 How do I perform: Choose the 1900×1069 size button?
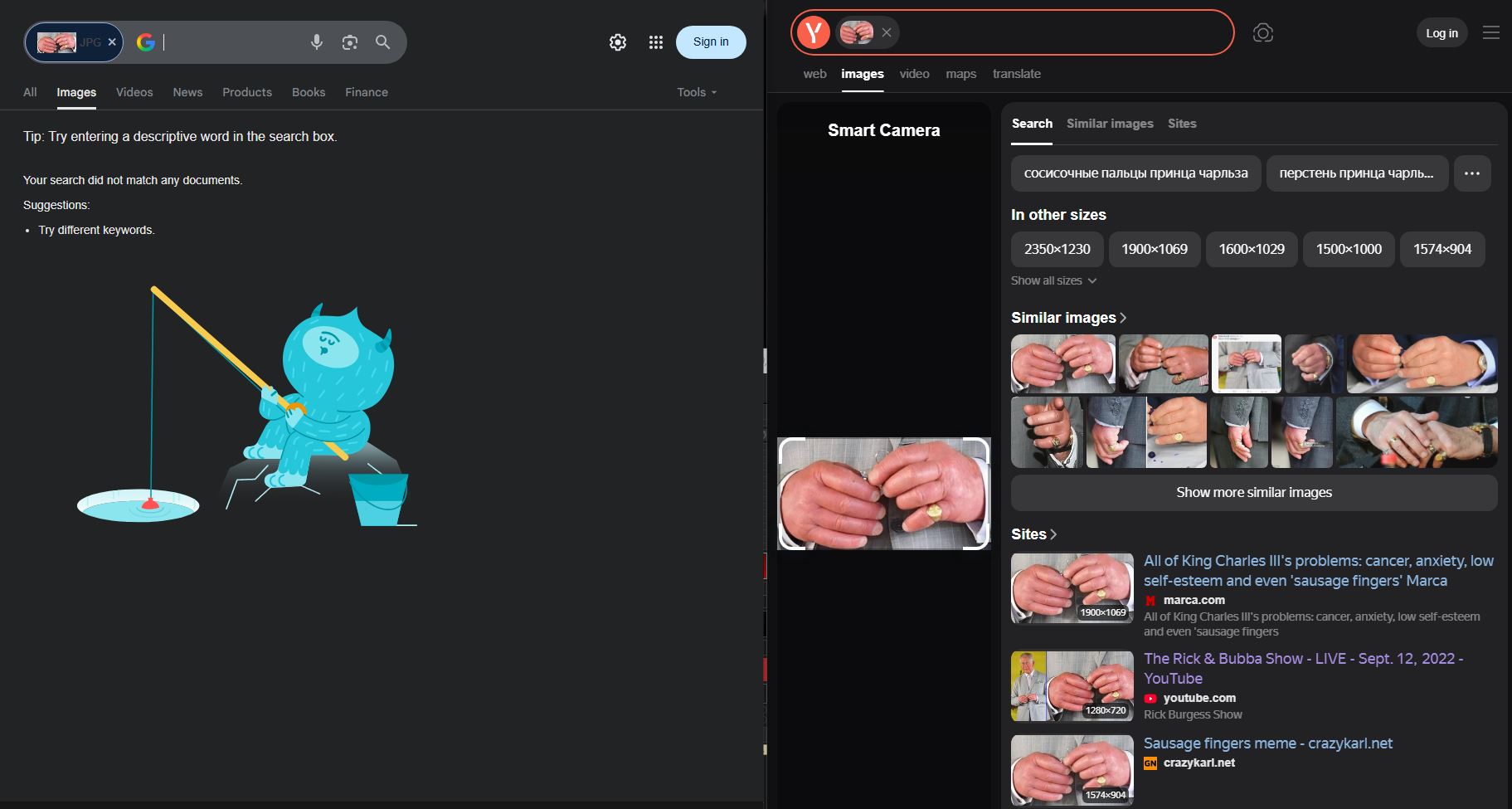1155,249
